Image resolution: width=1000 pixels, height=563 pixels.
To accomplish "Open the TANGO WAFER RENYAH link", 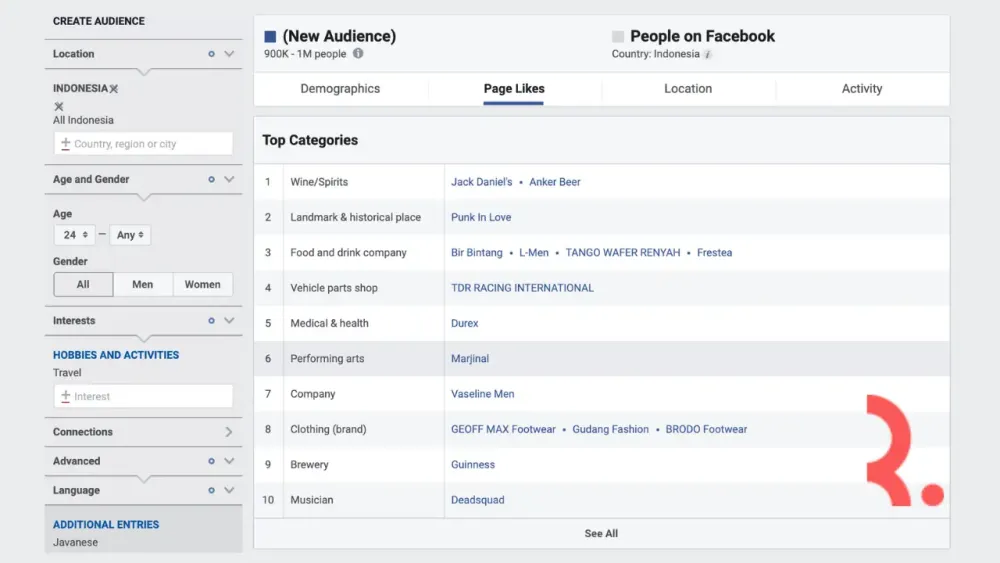I will coord(623,252).
